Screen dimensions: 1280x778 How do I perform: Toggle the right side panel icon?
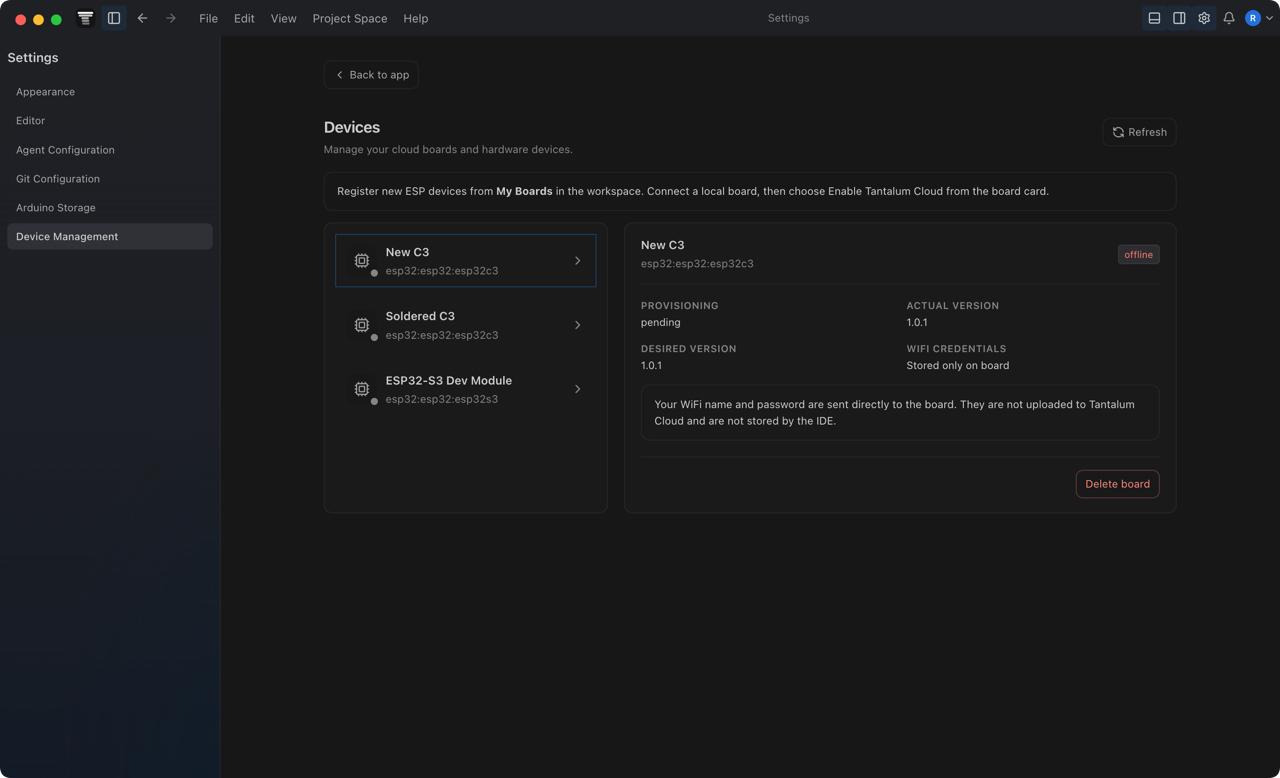[1179, 18]
